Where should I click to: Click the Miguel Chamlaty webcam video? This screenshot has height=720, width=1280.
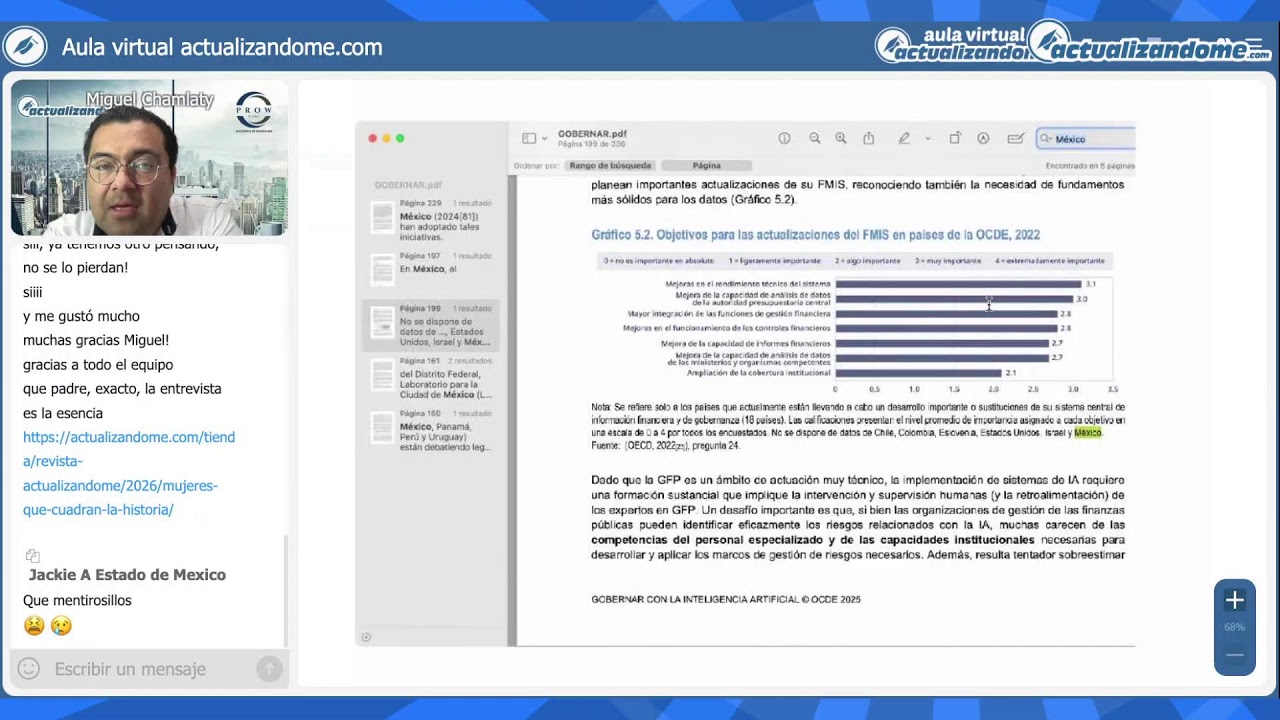tap(149, 158)
